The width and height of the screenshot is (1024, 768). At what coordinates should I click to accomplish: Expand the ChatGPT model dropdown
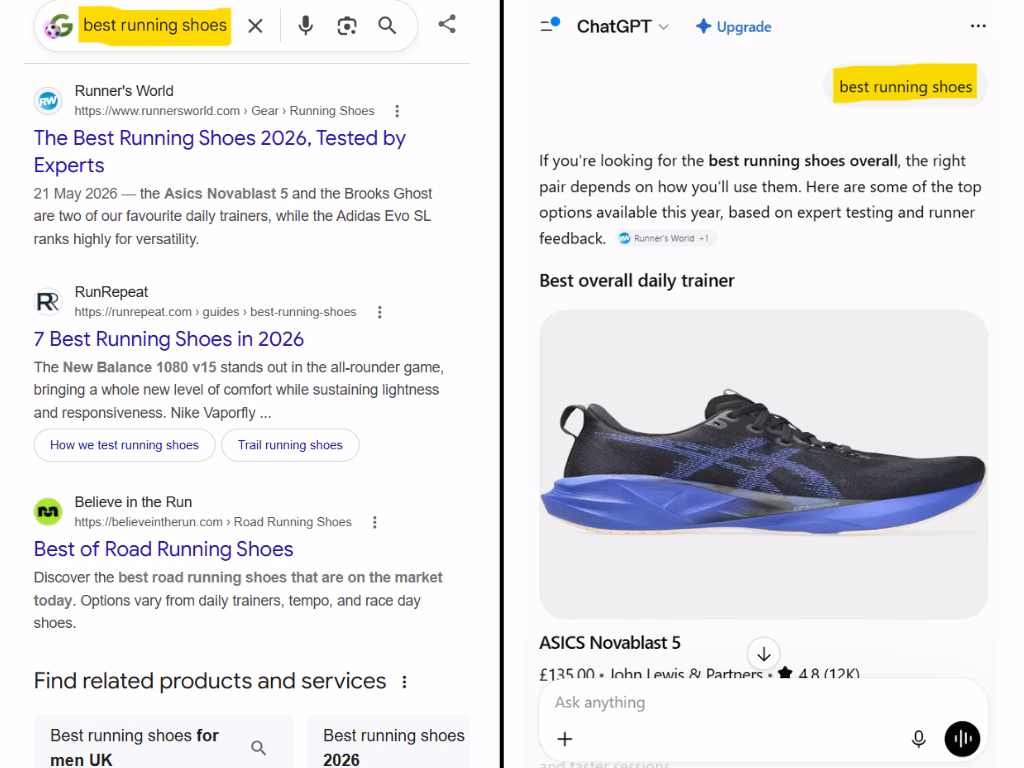(x=623, y=26)
